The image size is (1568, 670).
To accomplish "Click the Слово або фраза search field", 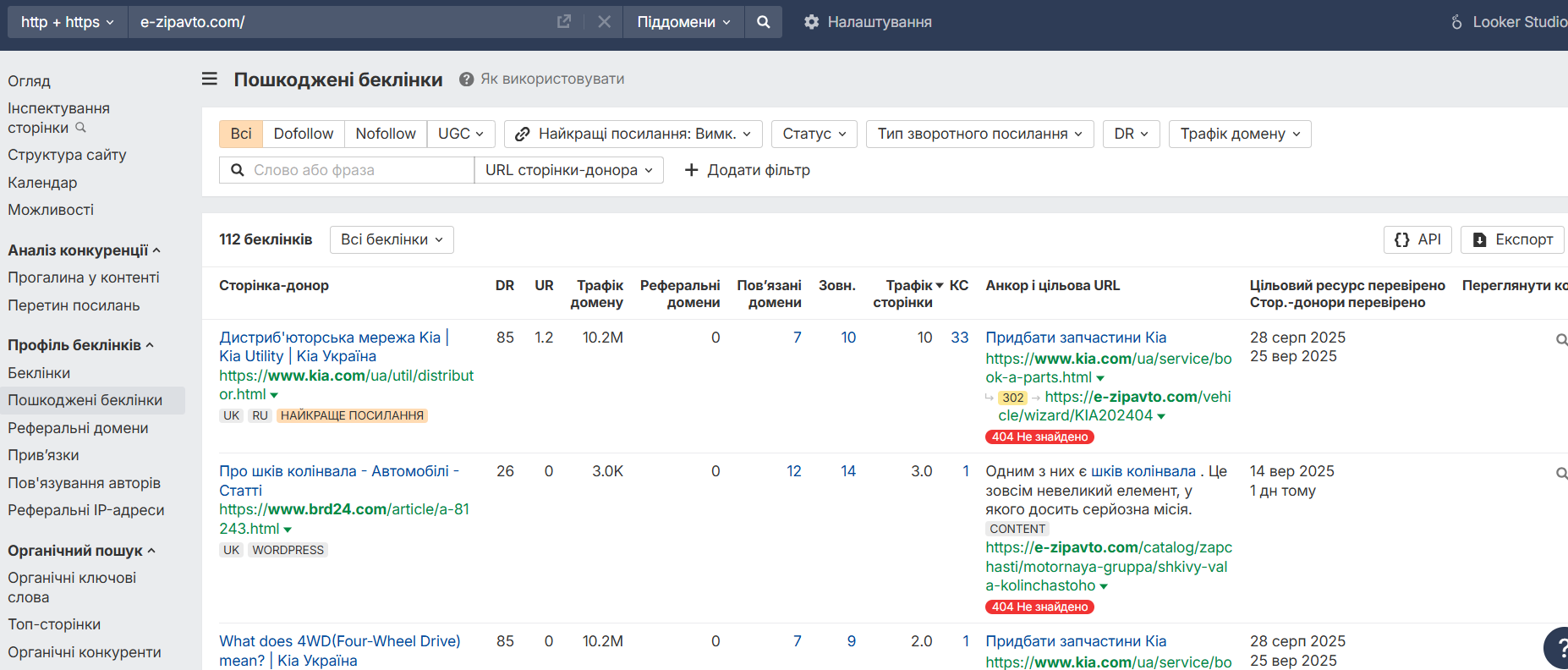I will click(355, 170).
